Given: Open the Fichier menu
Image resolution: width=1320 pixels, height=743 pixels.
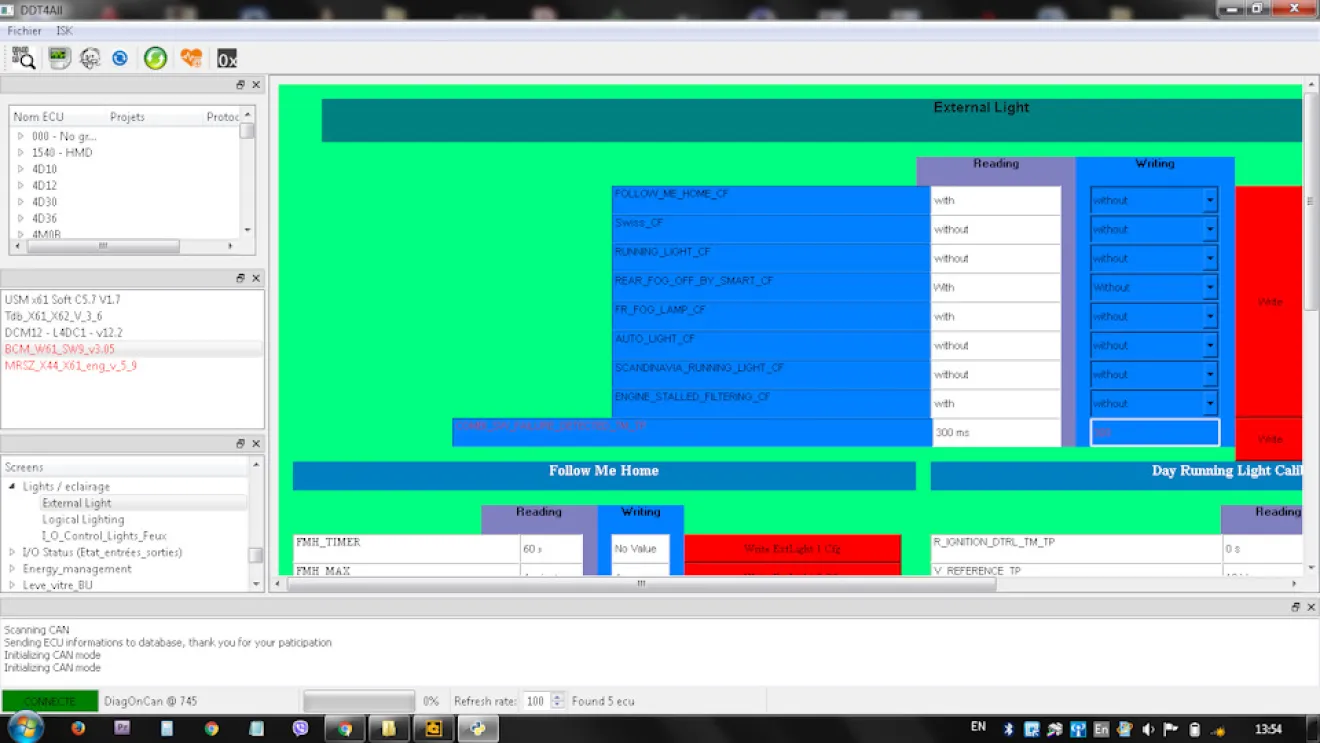Looking at the screenshot, I should (24, 31).
